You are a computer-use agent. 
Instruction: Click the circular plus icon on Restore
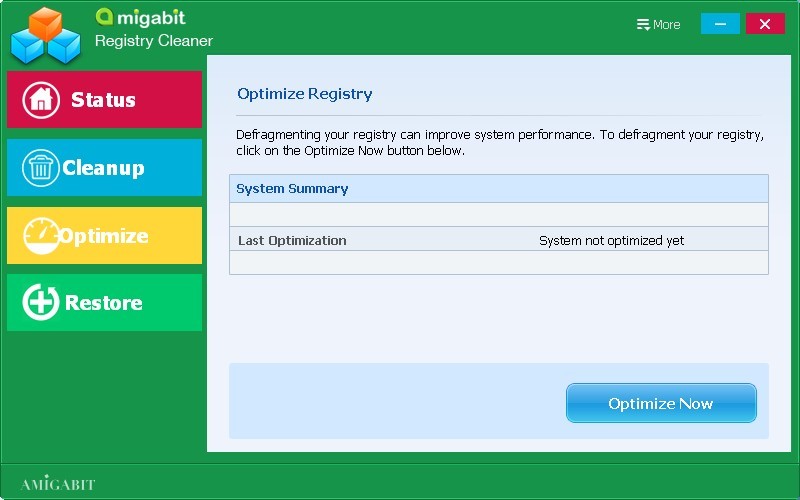tap(40, 303)
